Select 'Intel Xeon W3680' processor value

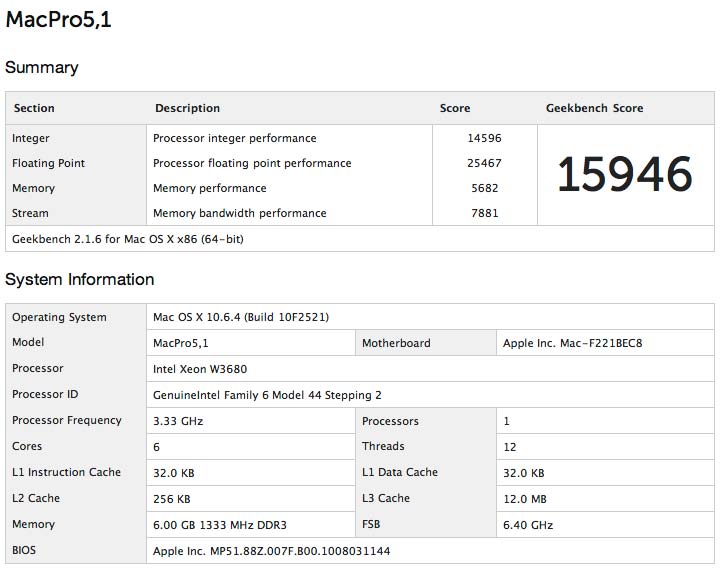click(x=200, y=369)
